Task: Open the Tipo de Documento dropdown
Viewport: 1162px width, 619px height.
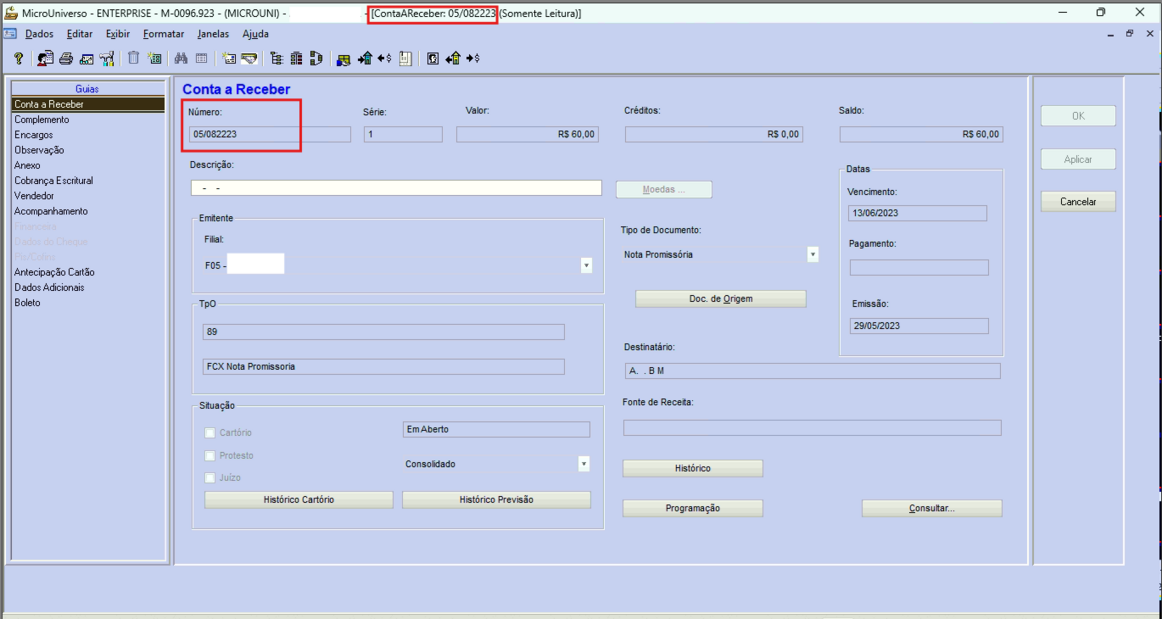Action: point(813,254)
